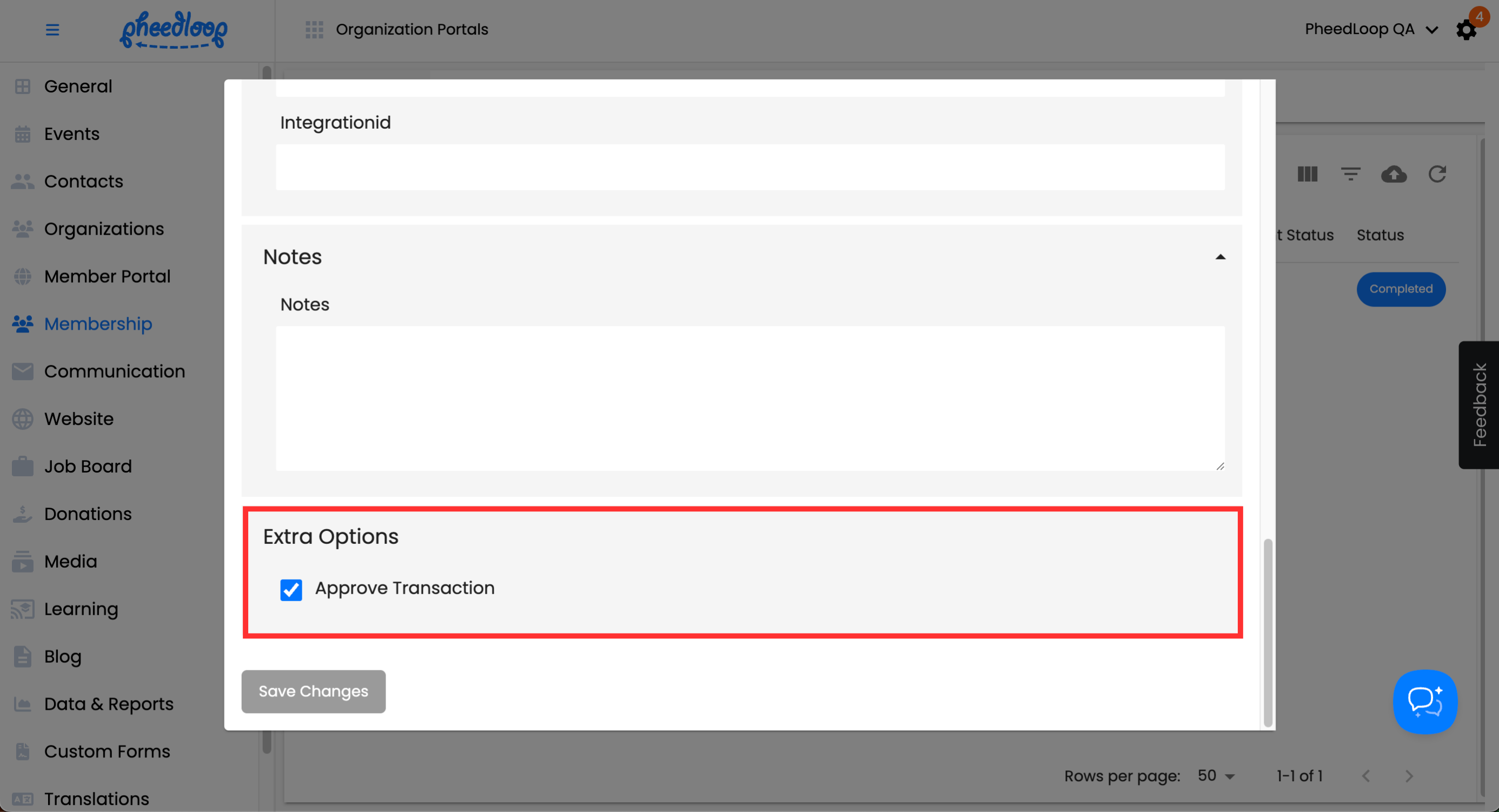Uncheck the Approve Transaction checkbox
The image size is (1499, 812).
[291, 590]
